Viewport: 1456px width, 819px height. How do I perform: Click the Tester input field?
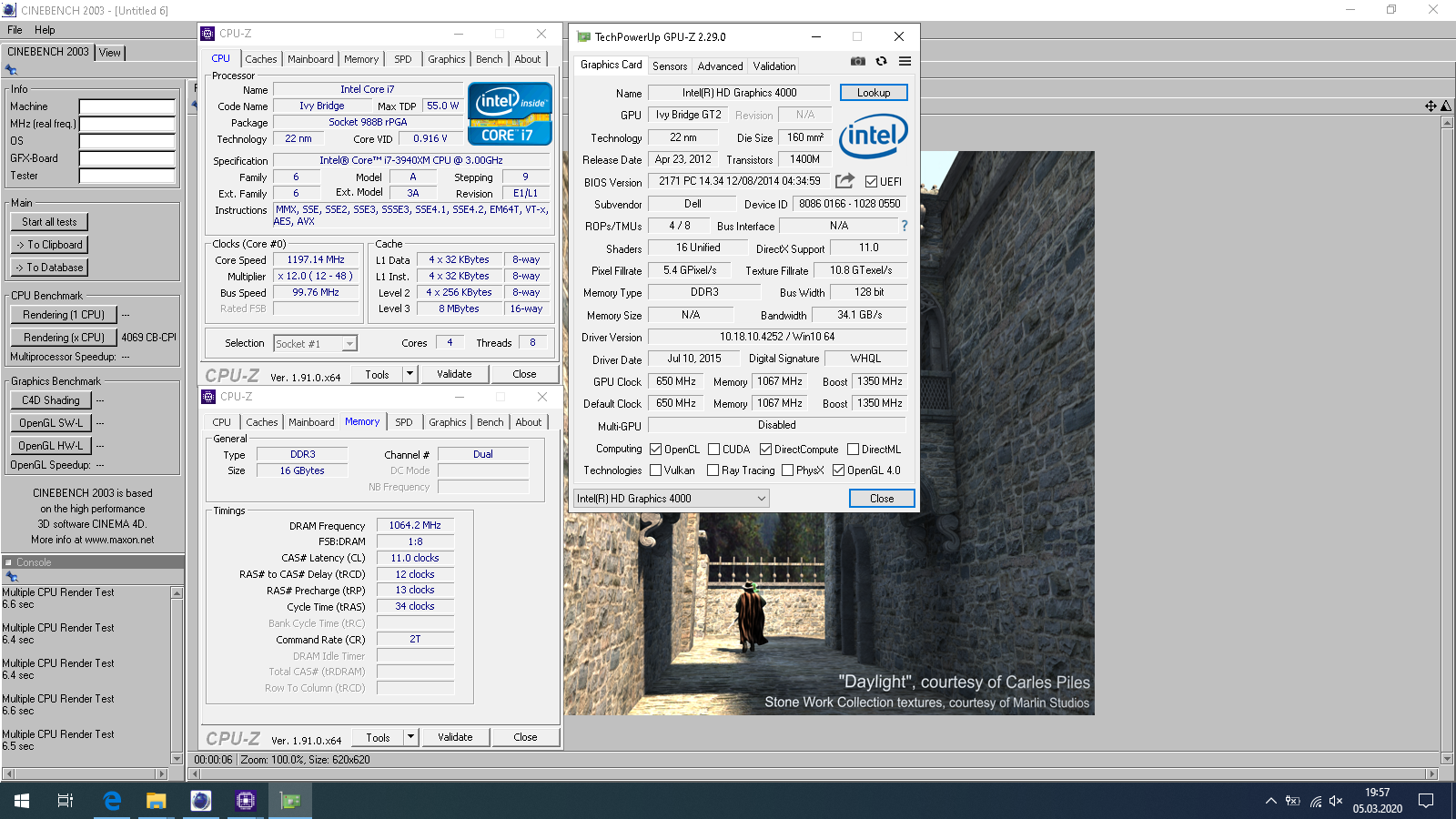pos(126,176)
